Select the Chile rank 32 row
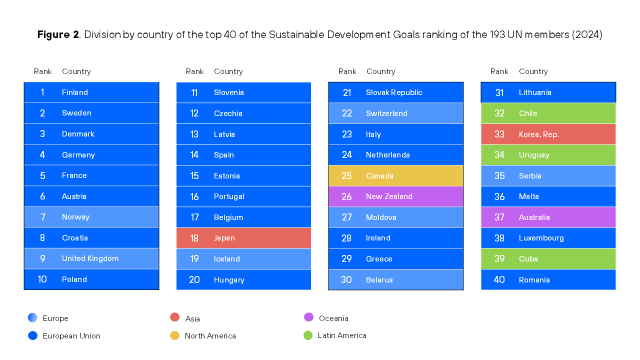 [x=548, y=113]
